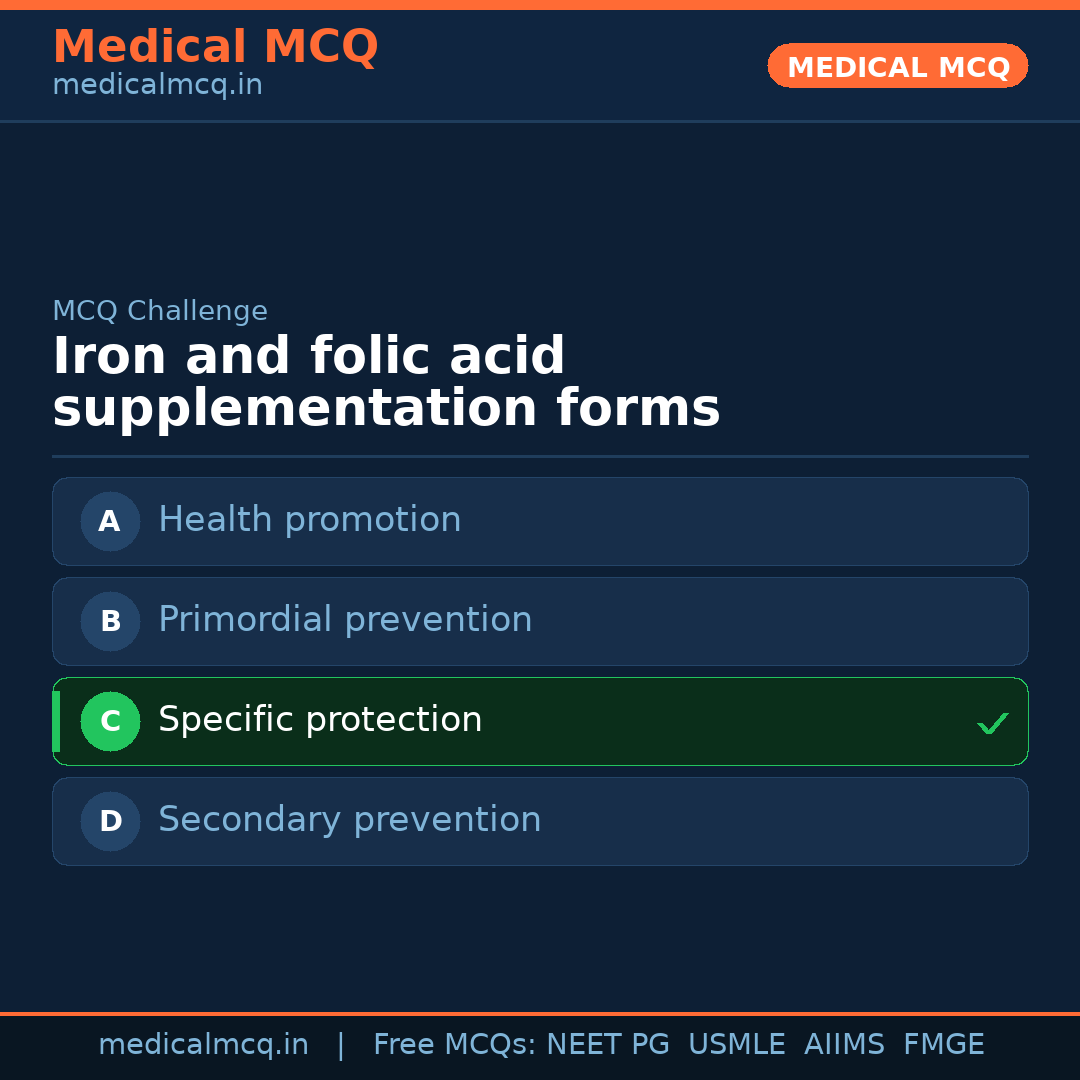Click the green checkmark icon
The image size is (1080, 1080).
[x=992, y=723]
